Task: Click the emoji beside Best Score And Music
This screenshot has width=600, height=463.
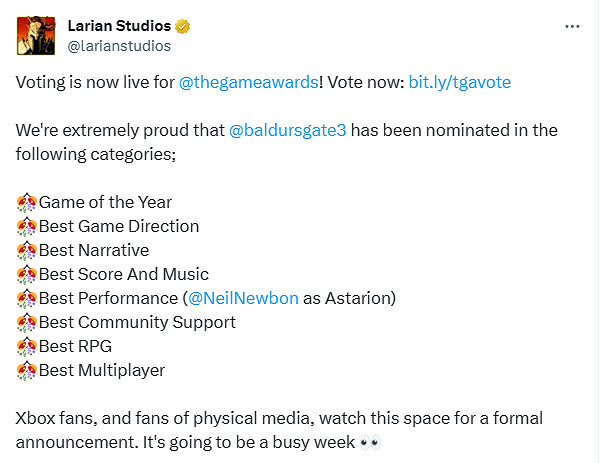Action: (27, 275)
